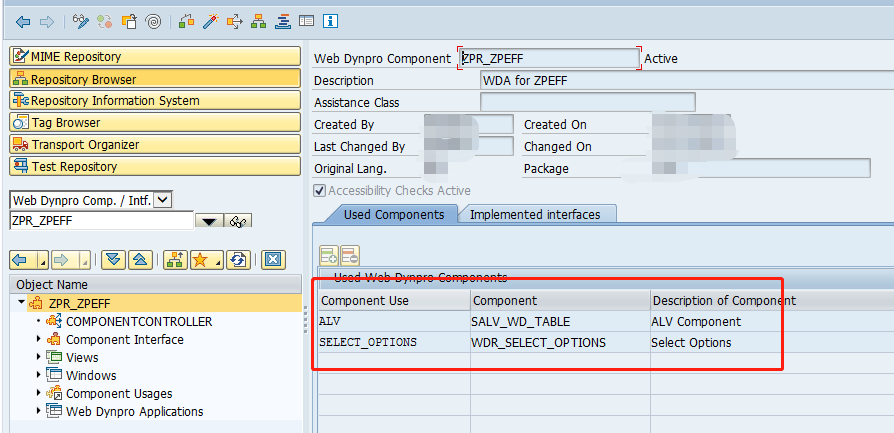This screenshot has width=894, height=433.
Task: Click the ZPR_ZPEFF object name input field
Action: click(x=101, y=221)
